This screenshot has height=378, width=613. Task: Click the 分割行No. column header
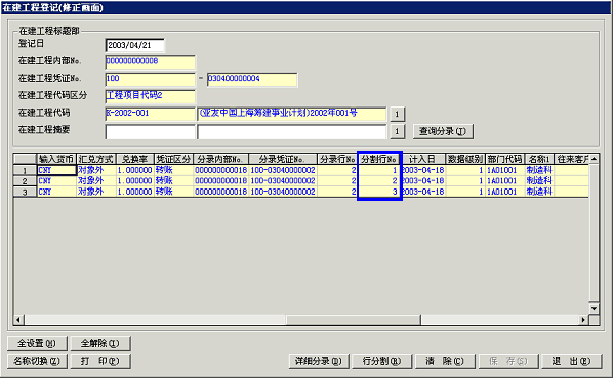380,159
